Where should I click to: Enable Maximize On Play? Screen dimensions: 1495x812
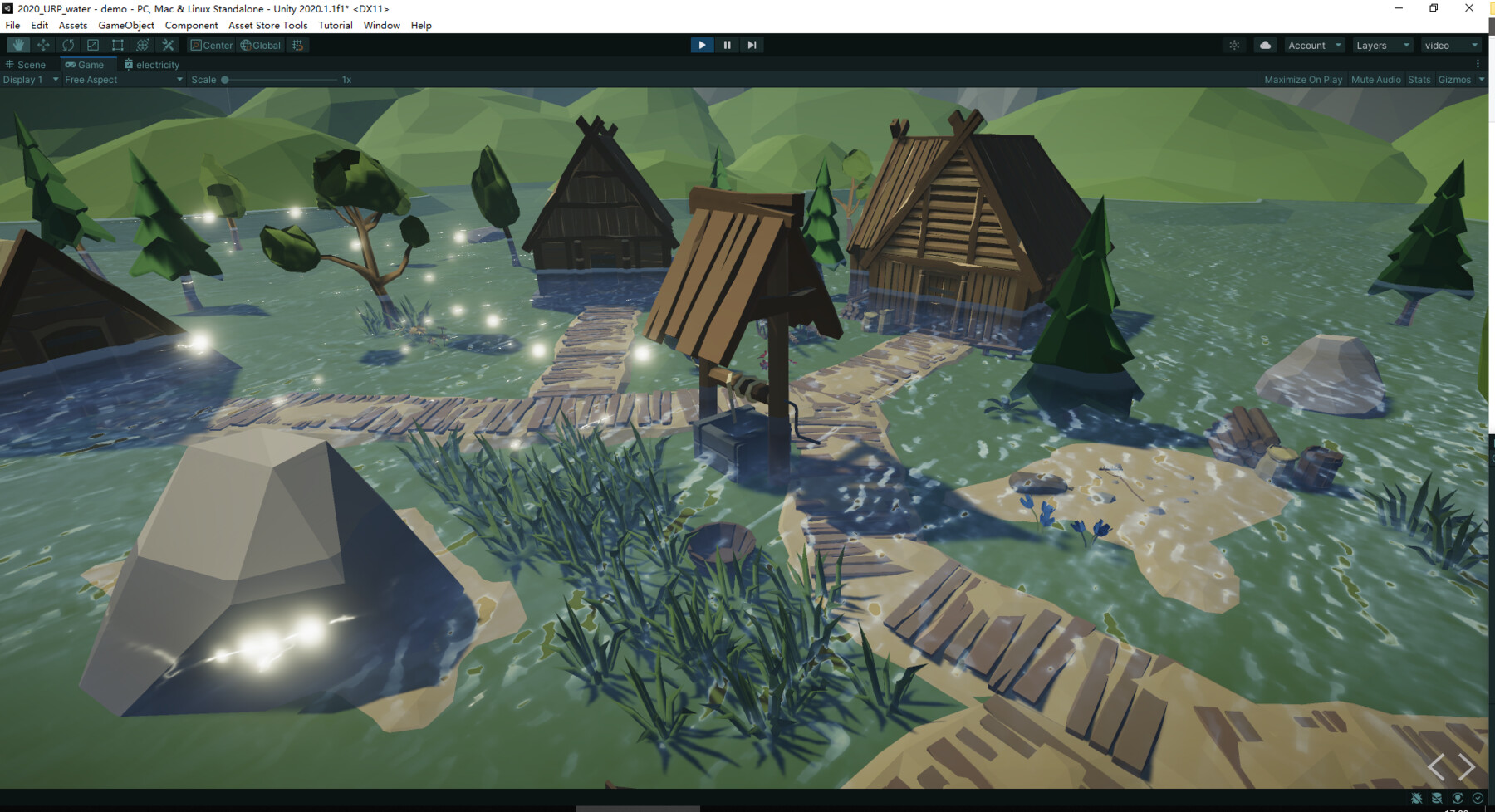coord(1302,79)
